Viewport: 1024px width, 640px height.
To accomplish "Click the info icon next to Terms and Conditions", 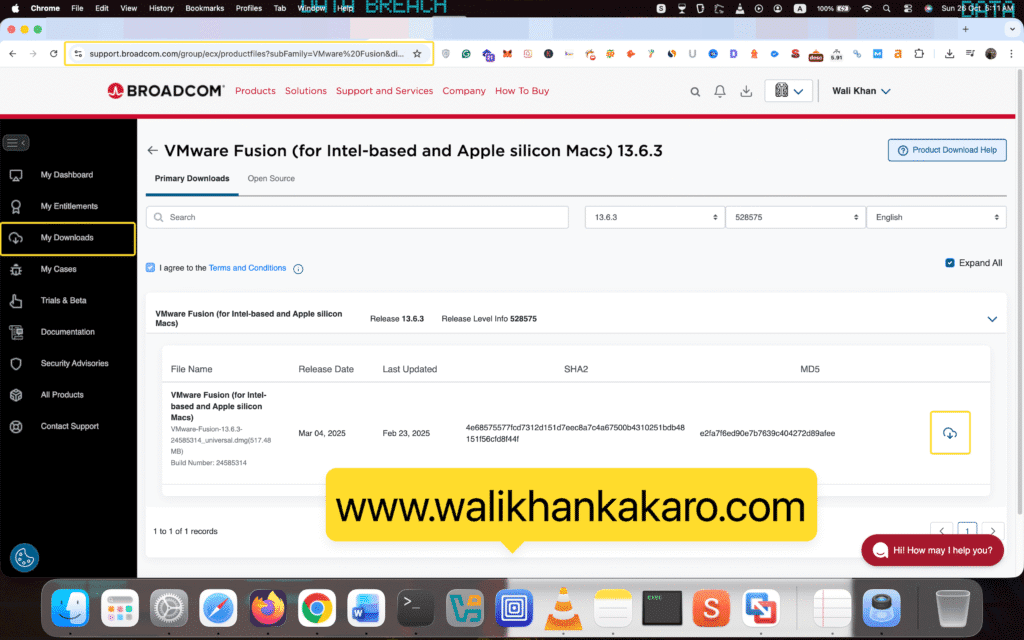I will (298, 269).
